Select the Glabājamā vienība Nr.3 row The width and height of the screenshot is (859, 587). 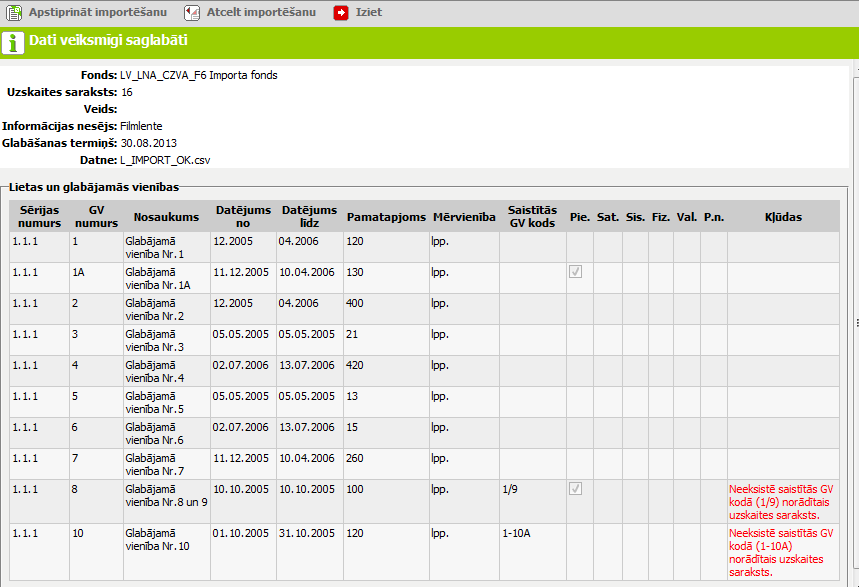coord(155,340)
